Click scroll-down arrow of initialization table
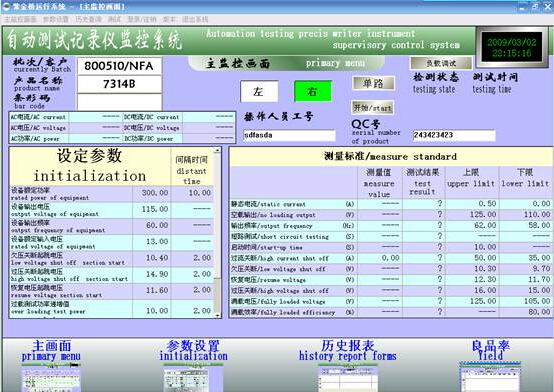This screenshot has height=392, width=554. coord(217,315)
